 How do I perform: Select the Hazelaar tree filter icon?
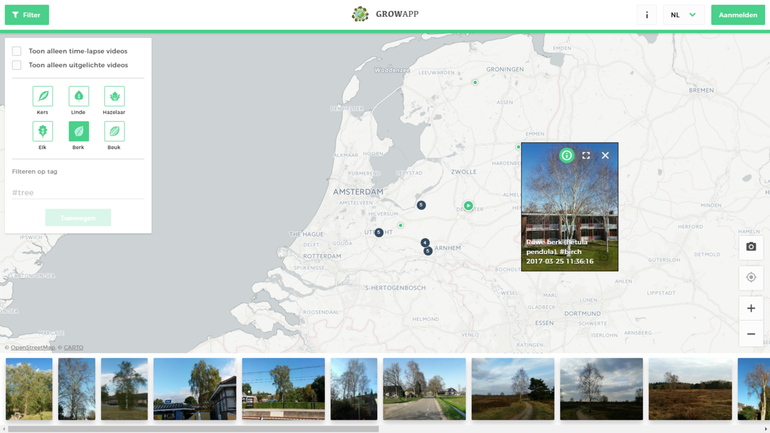pyautogui.click(x=114, y=96)
